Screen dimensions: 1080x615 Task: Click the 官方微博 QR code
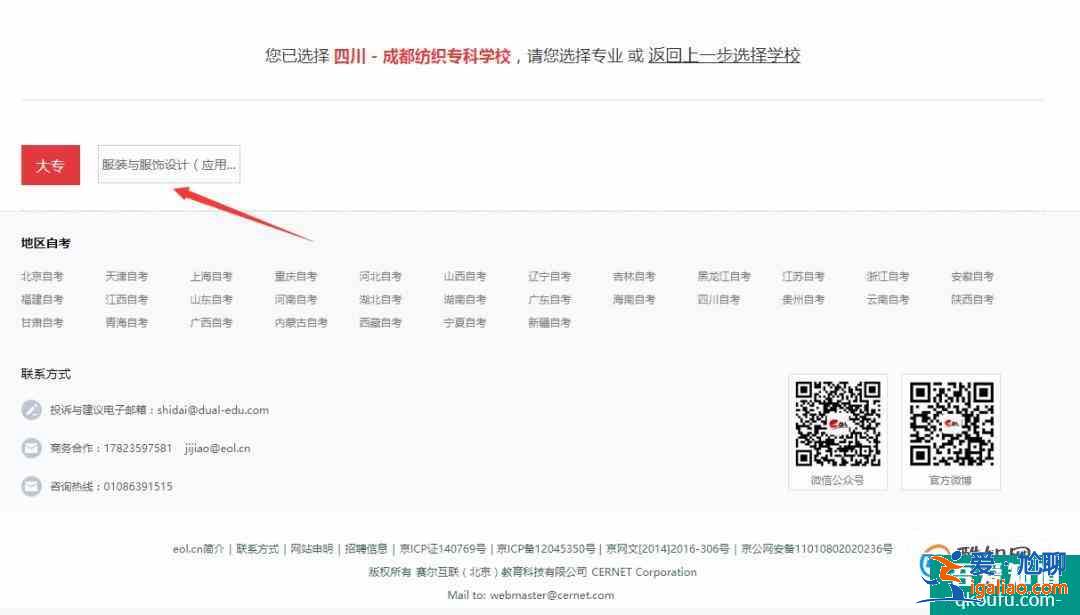tap(950, 424)
